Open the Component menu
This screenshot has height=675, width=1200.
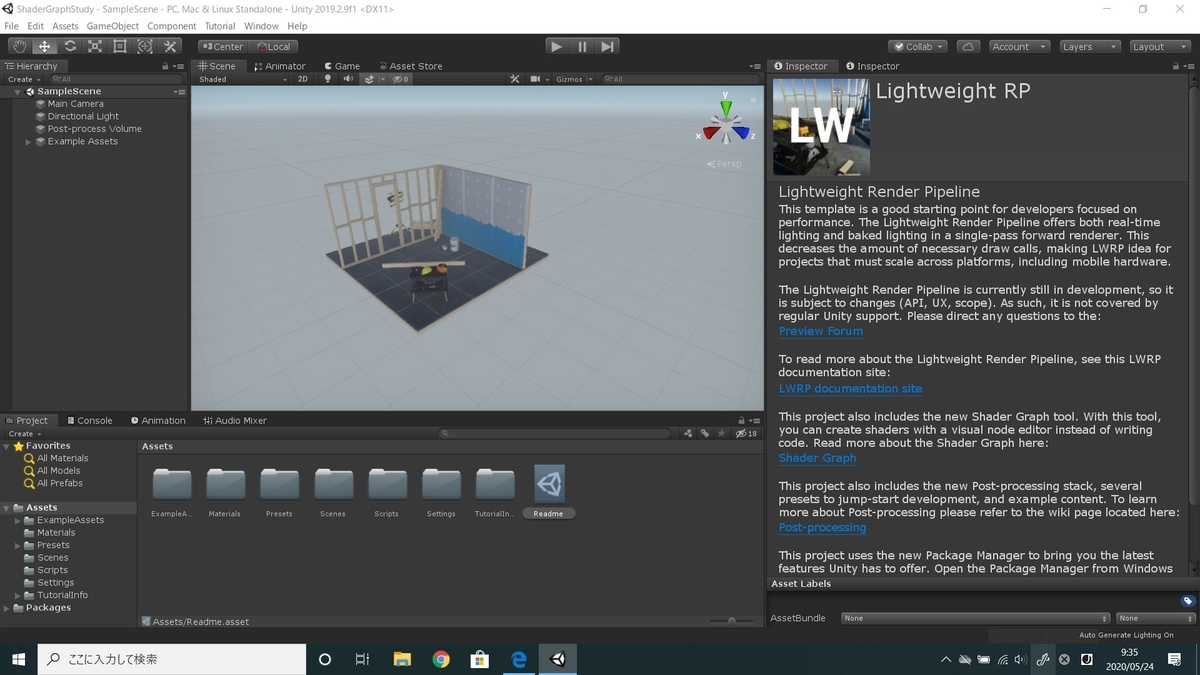click(172, 26)
